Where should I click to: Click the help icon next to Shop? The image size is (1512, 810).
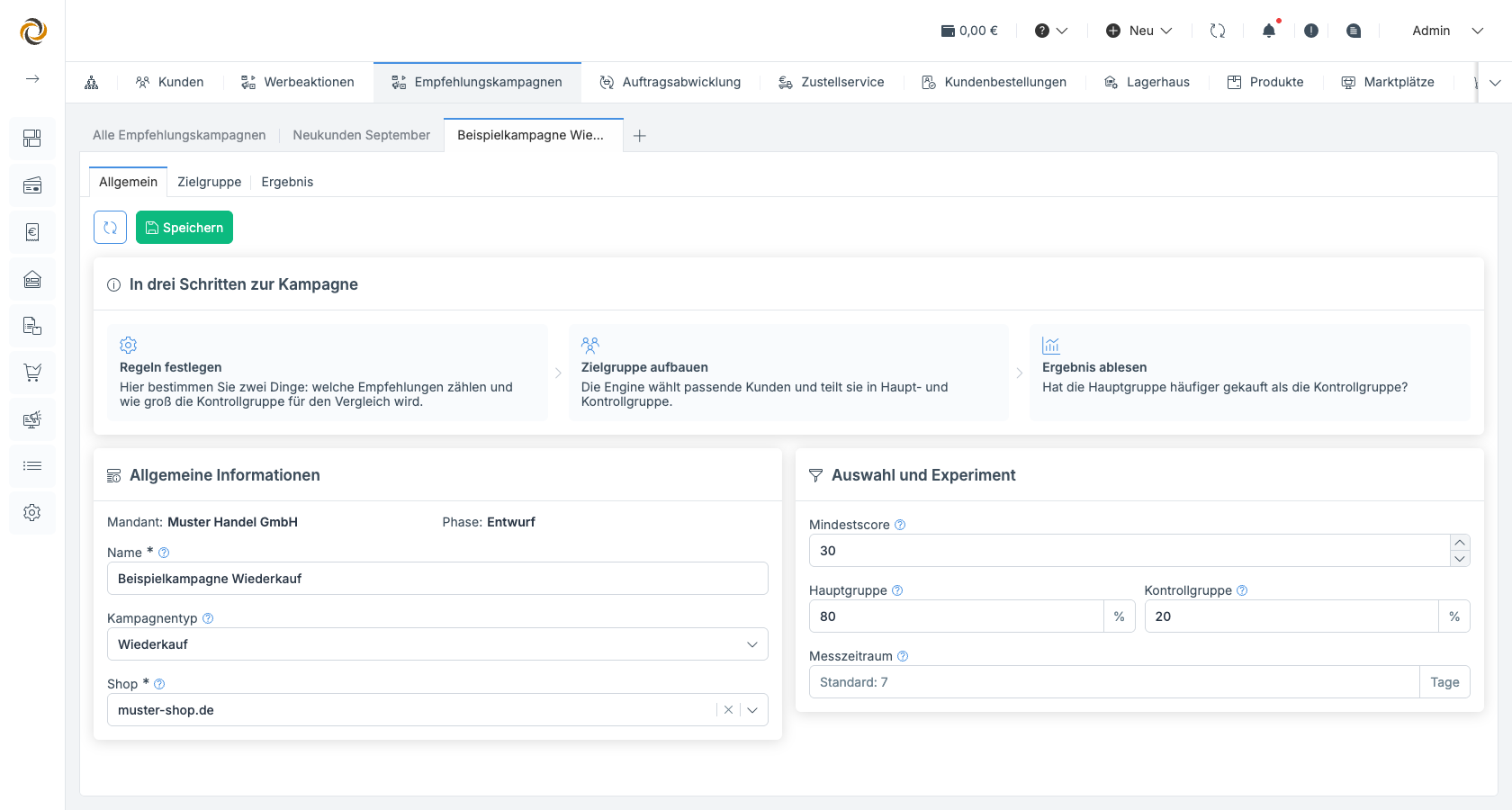(159, 684)
